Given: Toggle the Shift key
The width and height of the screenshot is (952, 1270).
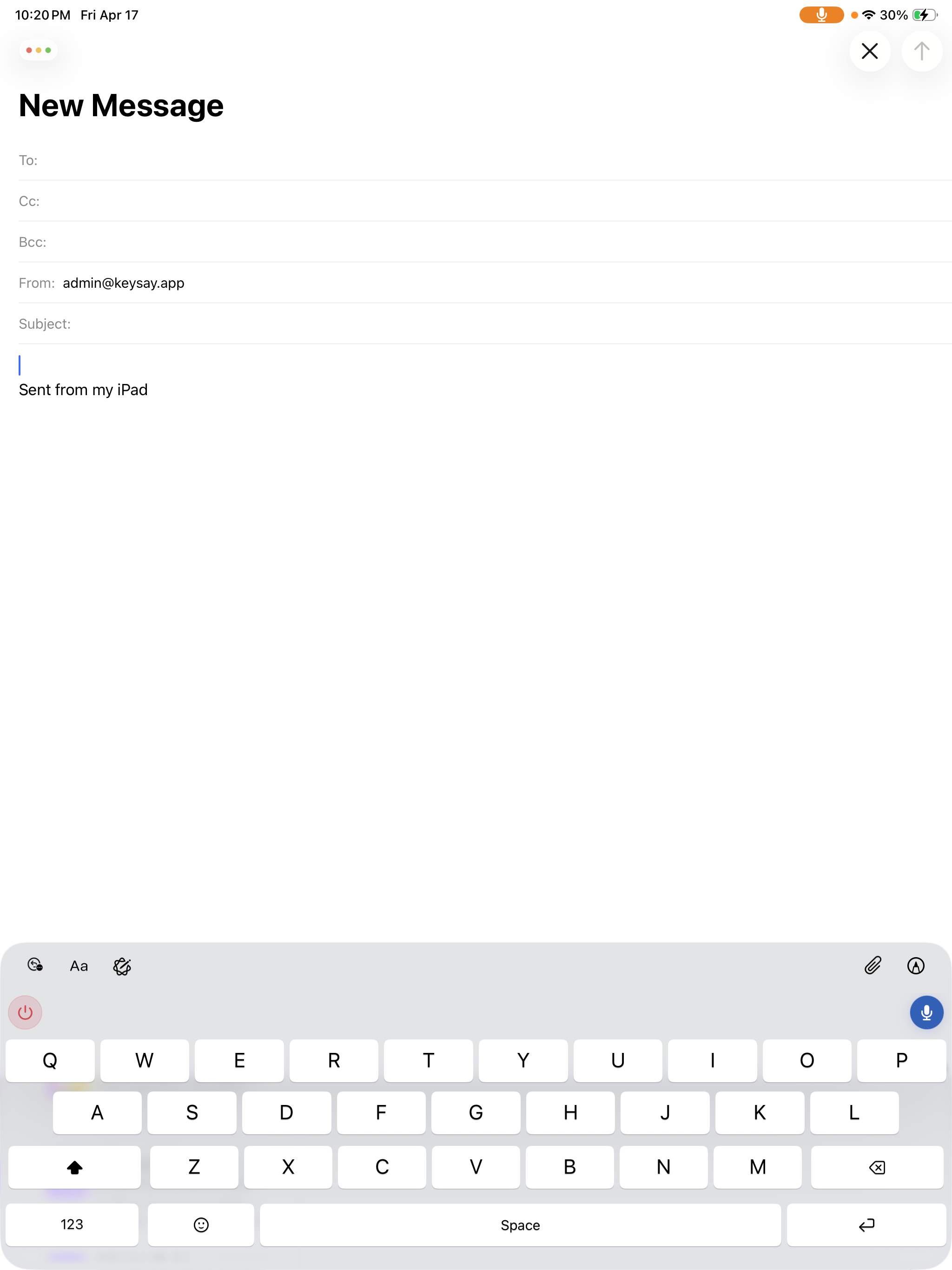Looking at the screenshot, I should tap(75, 1167).
